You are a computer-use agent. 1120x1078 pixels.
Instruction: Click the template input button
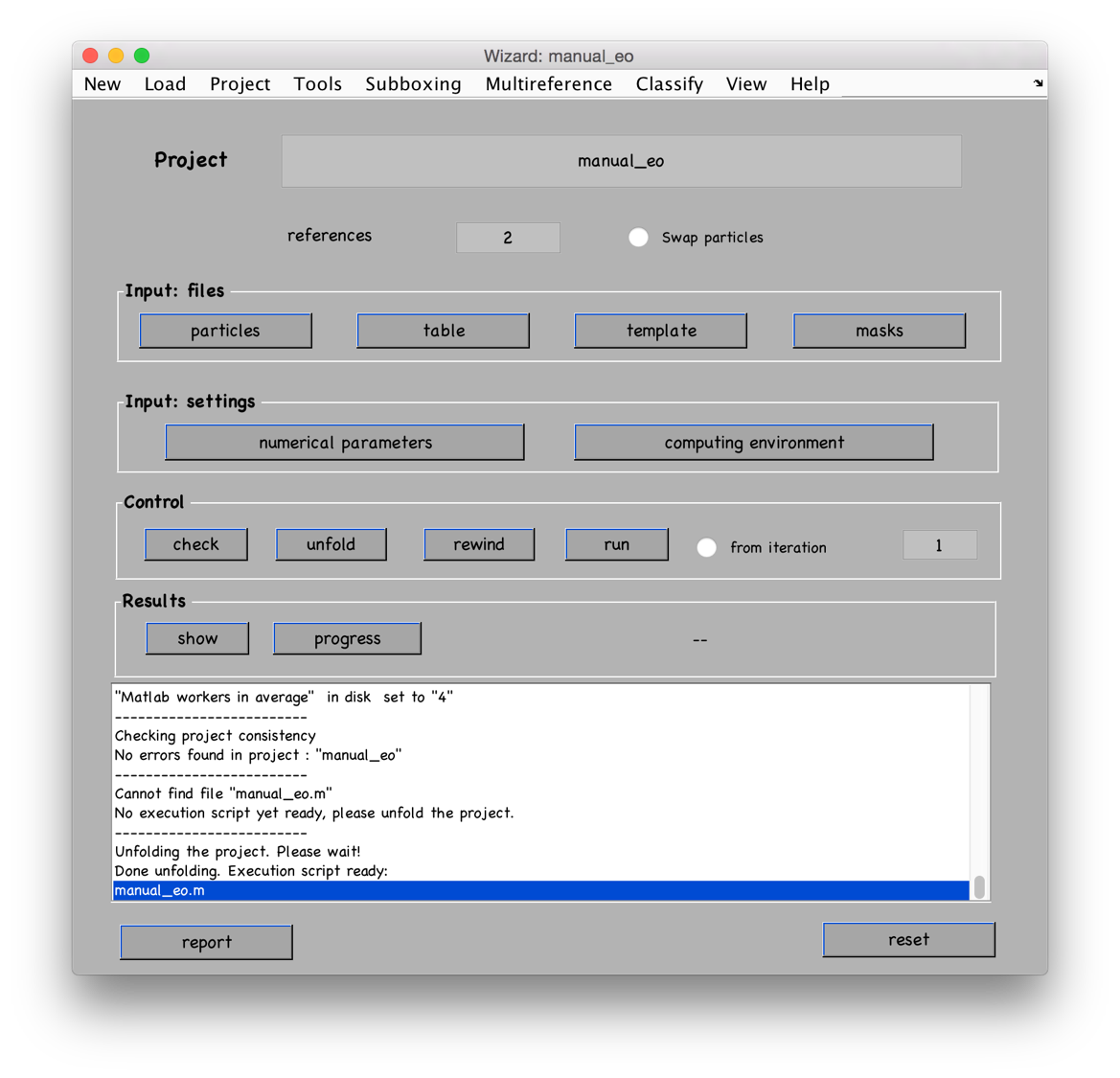pyautogui.click(x=661, y=331)
